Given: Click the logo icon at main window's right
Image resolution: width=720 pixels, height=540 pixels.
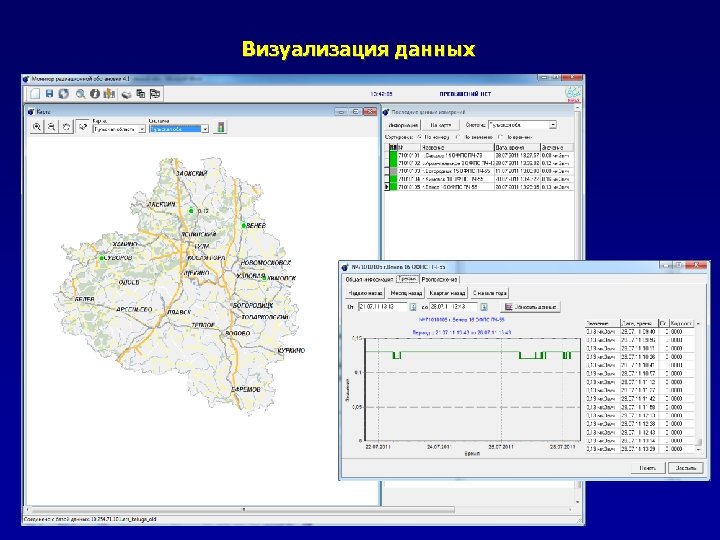Looking at the screenshot, I should click(x=573, y=94).
